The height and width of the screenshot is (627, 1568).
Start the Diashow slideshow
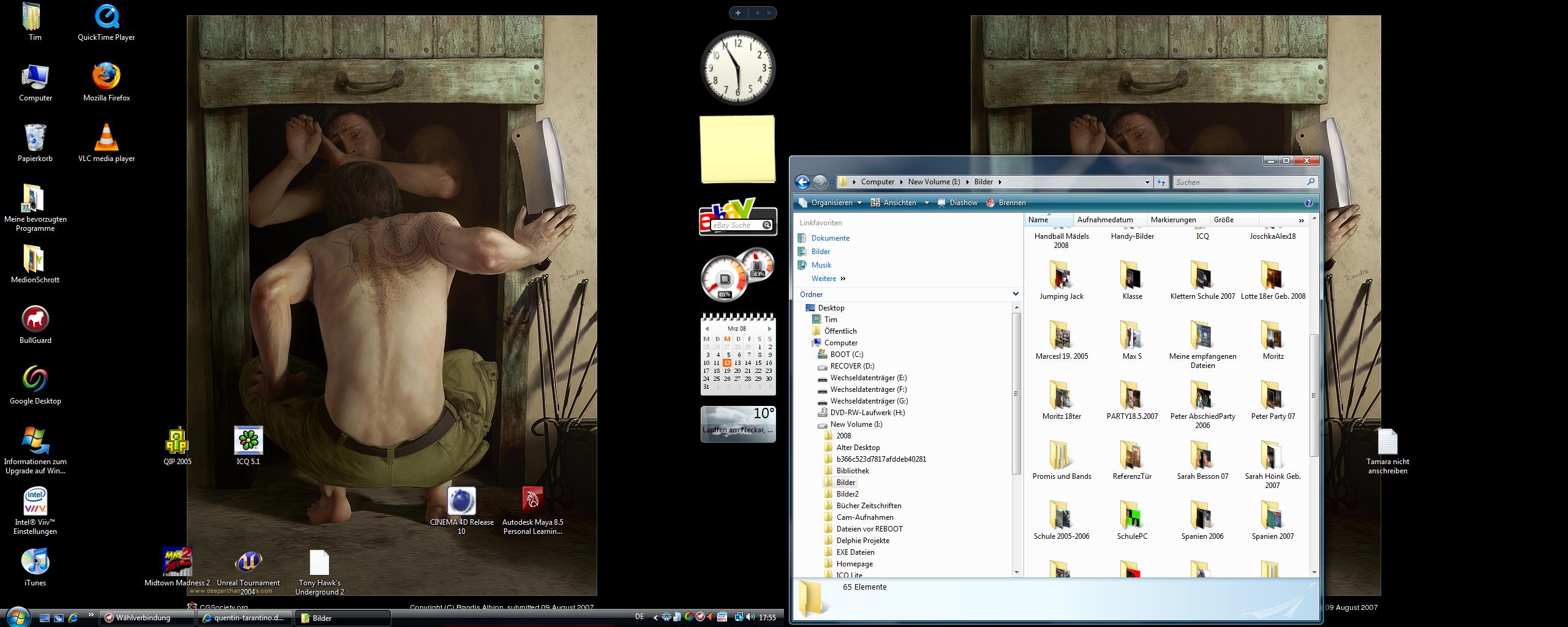point(957,203)
